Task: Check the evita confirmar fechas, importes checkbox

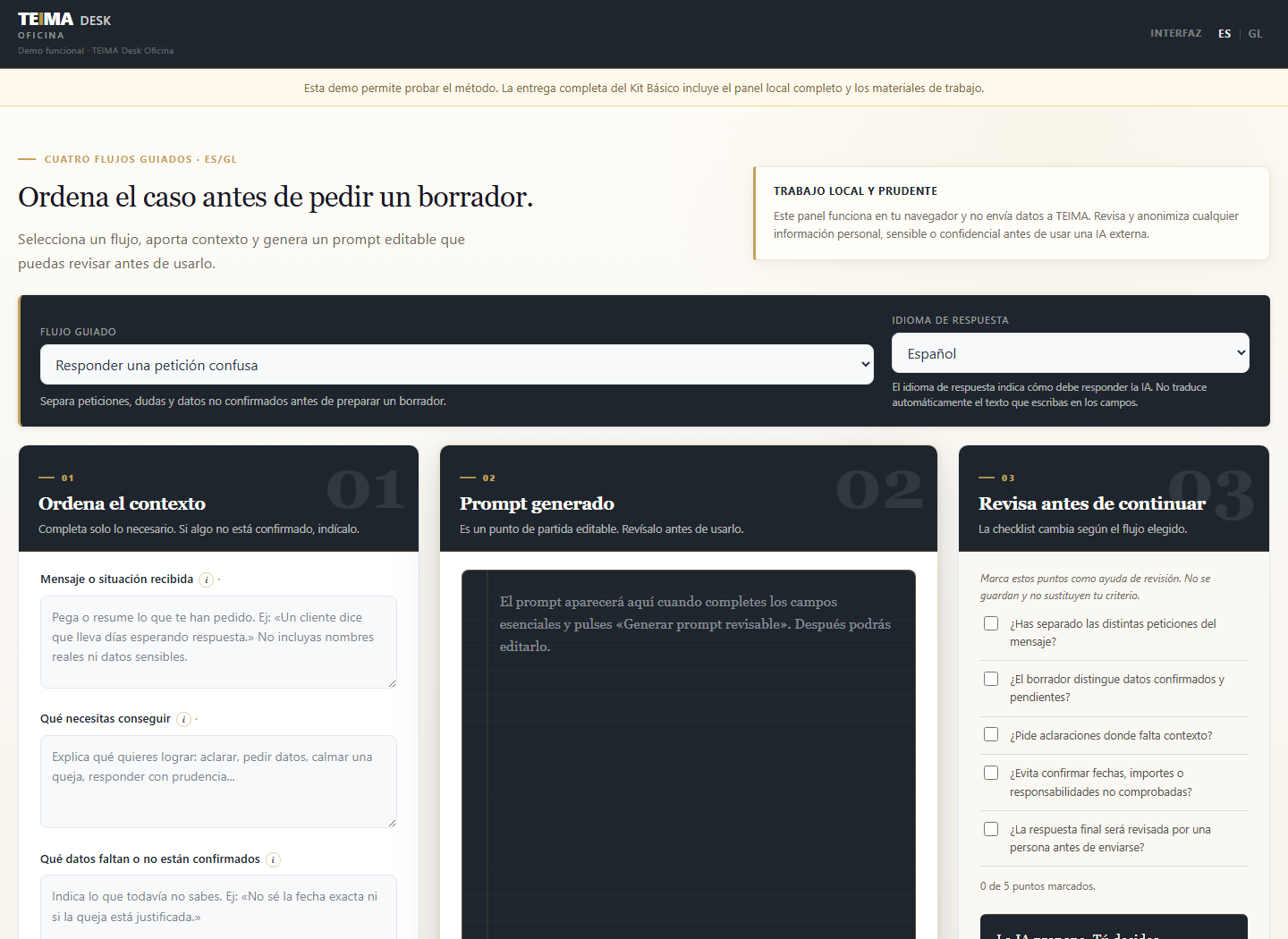Action: pyautogui.click(x=991, y=773)
